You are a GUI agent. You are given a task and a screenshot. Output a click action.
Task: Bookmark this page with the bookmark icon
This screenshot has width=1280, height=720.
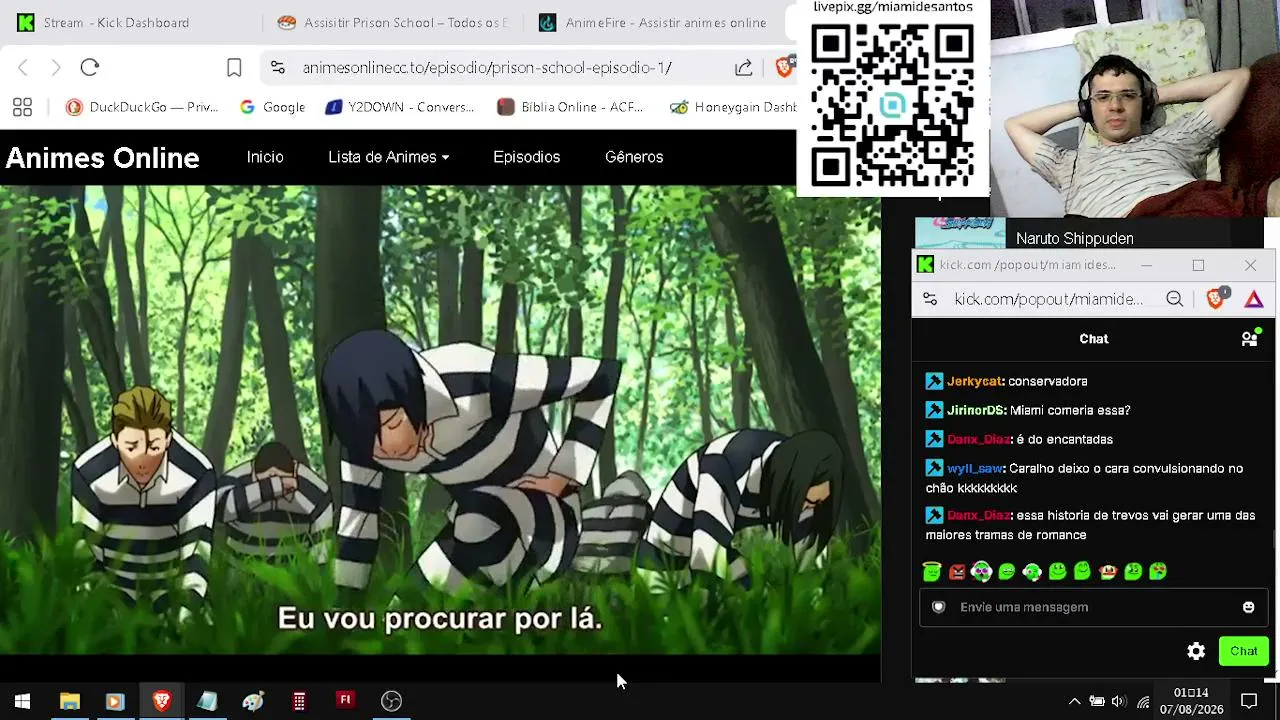click(234, 67)
